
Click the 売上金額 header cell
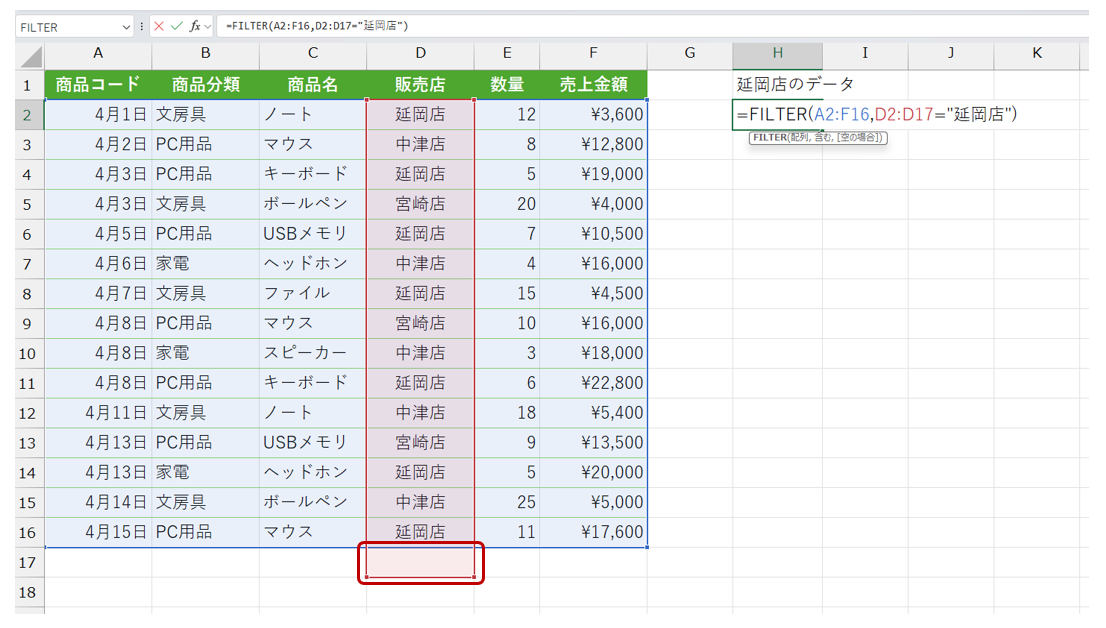pyautogui.click(x=593, y=85)
